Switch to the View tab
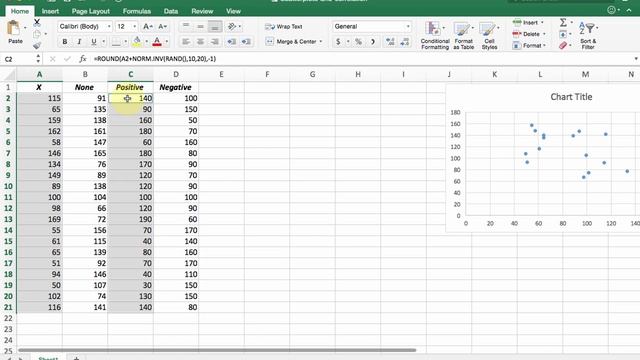The height and width of the screenshot is (360, 640). (233, 11)
